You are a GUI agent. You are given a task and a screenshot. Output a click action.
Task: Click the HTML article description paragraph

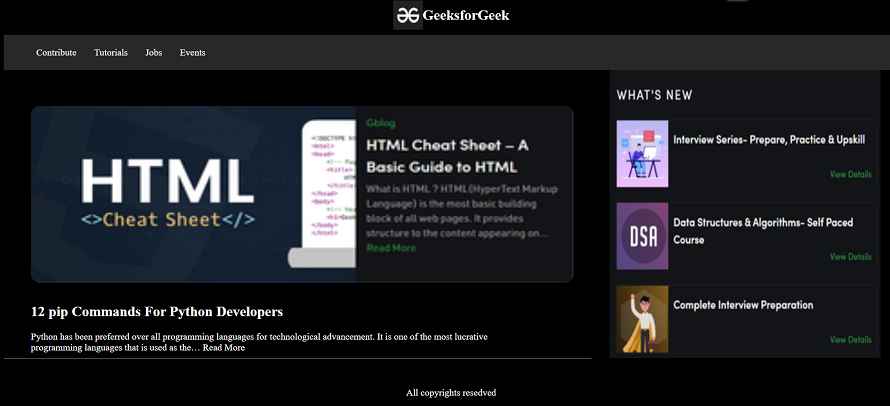pyautogui.click(x=462, y=211)
